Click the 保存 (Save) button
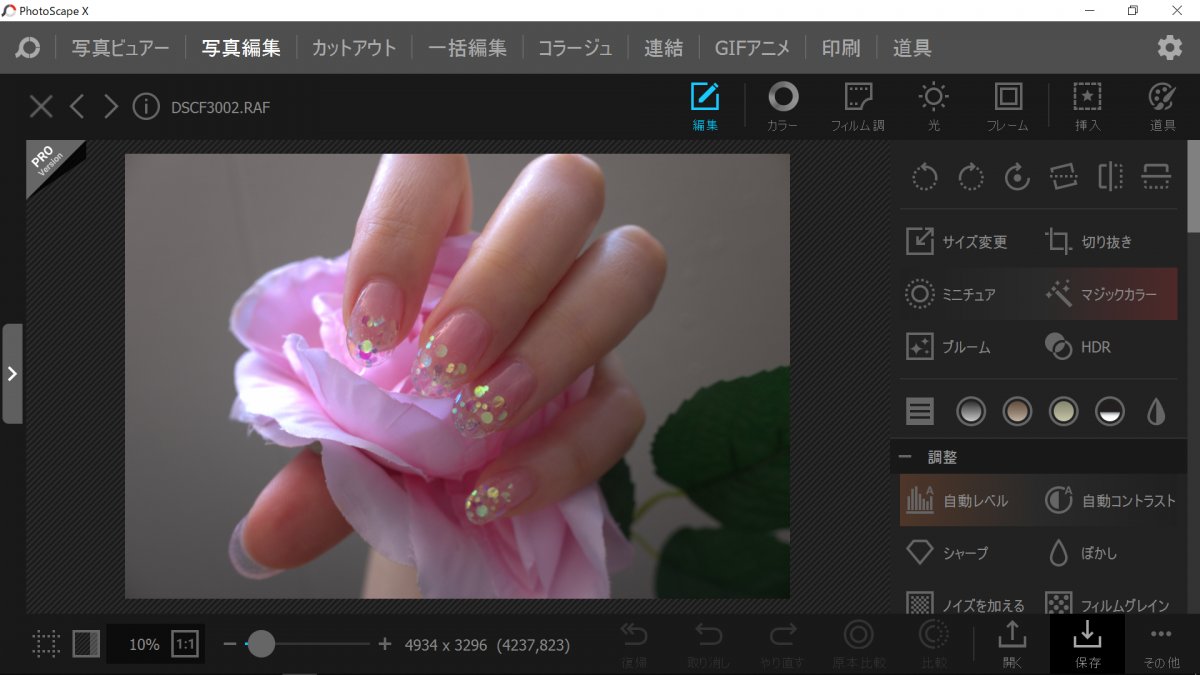The height and width of the screenshot is (675, 1200). pyautogui.click(x=1087, y=644)
